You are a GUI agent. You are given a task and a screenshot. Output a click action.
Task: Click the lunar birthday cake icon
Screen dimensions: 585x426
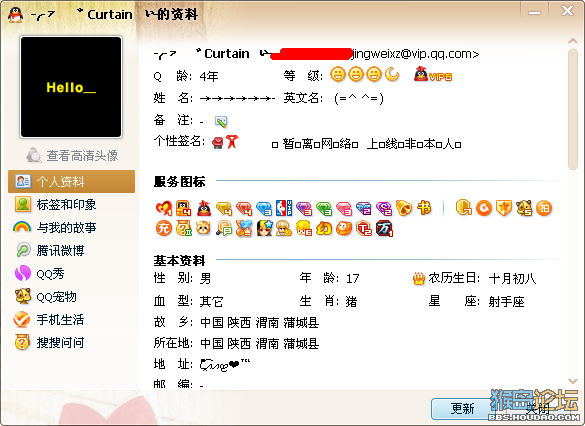pyautogui.click(x=419, y=279)
